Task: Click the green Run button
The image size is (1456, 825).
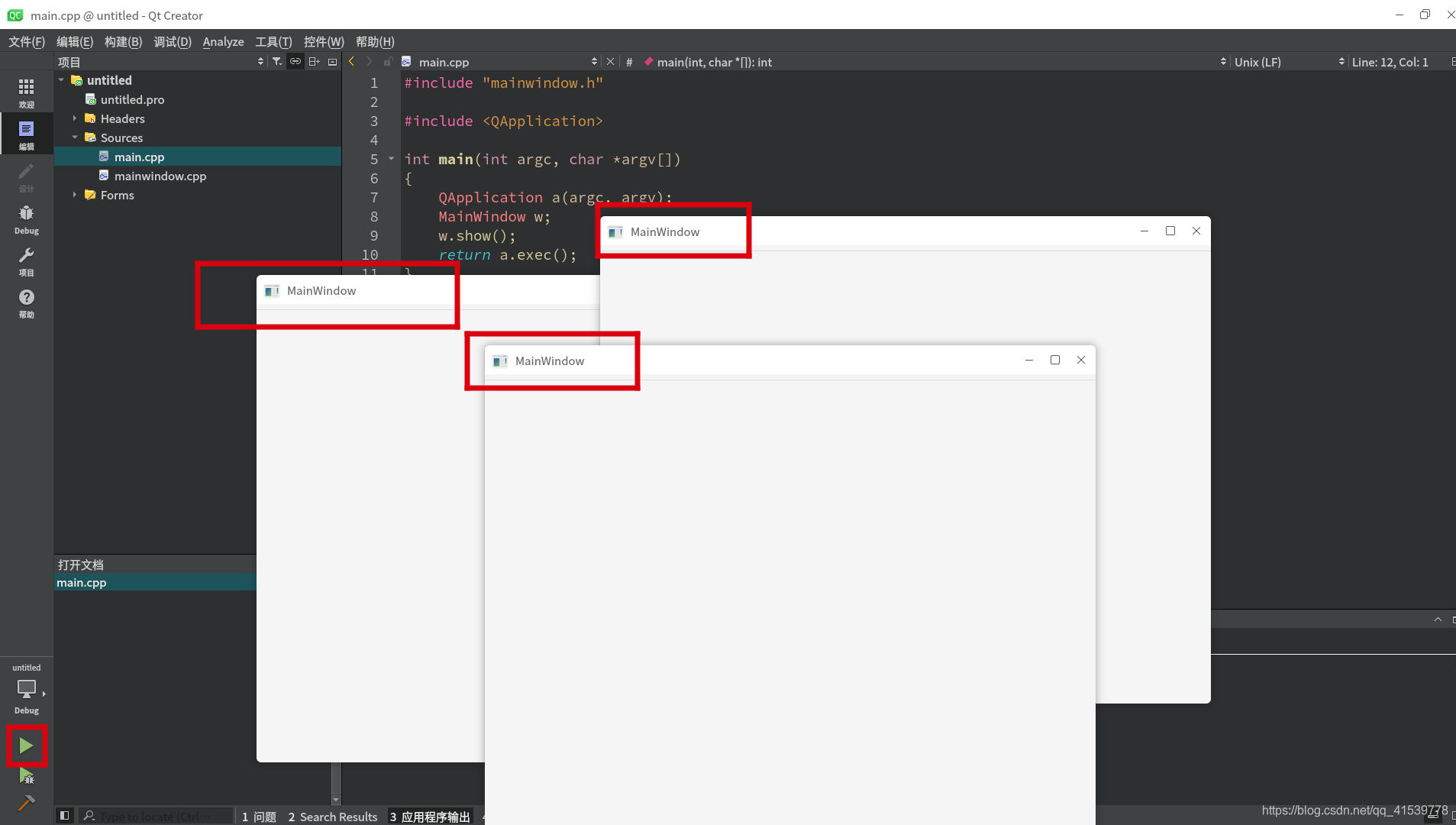Action: [x=25, y=746]
